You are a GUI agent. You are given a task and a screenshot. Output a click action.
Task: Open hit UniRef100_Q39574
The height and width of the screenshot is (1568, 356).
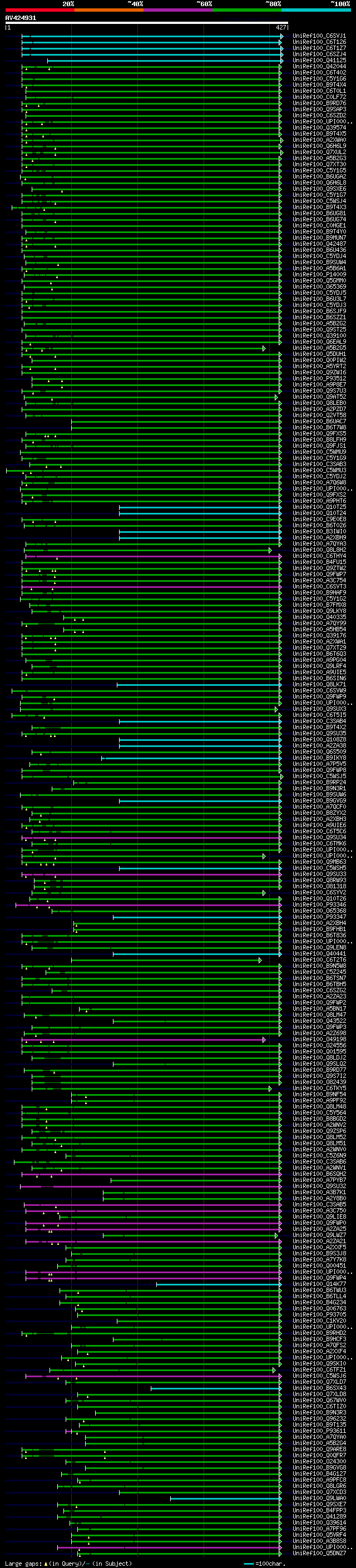[319, 128]
